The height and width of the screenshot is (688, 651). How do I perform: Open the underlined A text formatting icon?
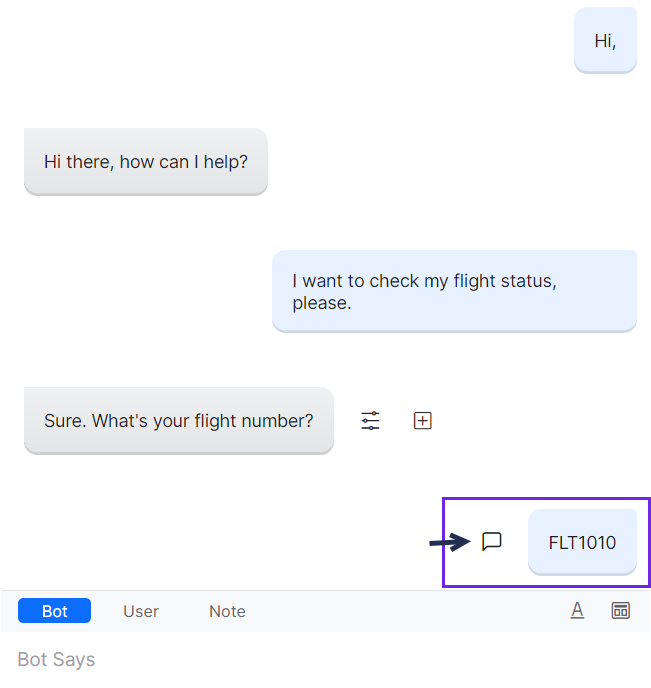coord(577,611)
